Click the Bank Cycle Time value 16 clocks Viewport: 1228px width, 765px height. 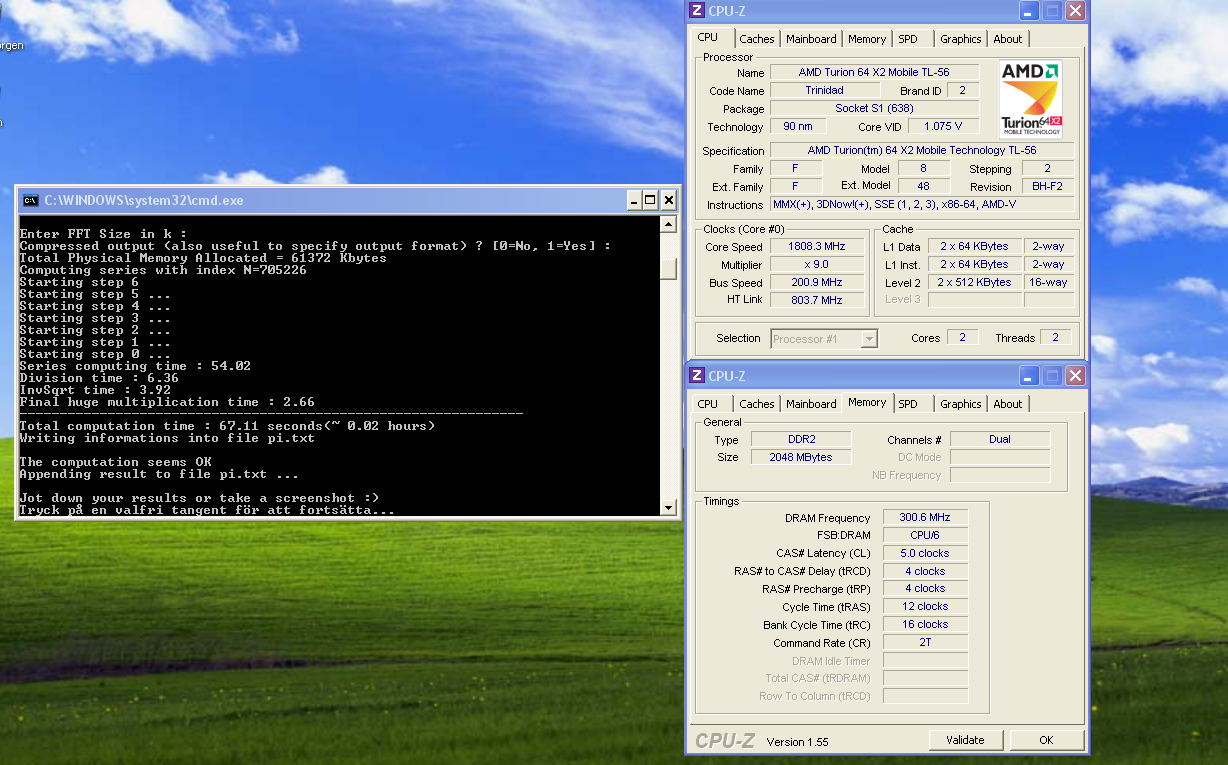(925, 625)
